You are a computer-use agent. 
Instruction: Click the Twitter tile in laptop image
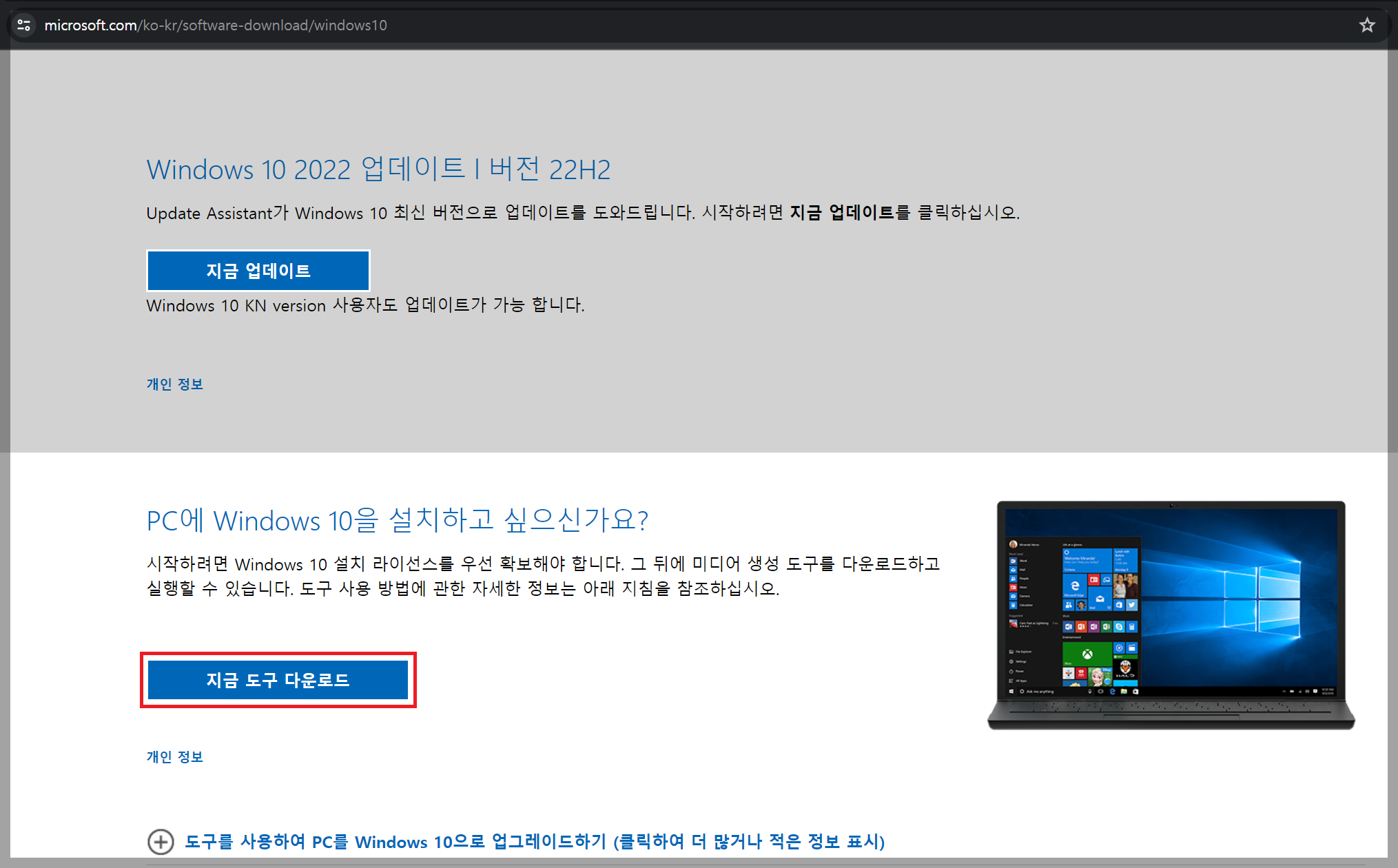[x=1132, y=605]
